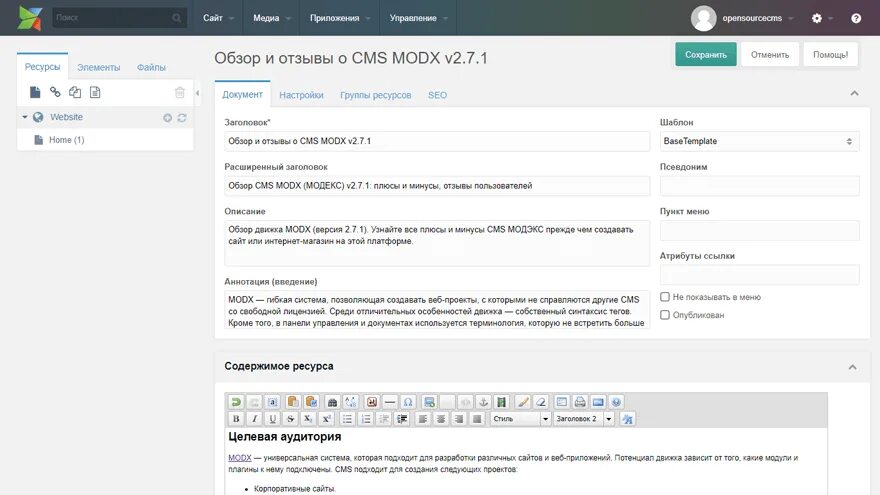Switch to the SEO tab

[x=437, y=95]
